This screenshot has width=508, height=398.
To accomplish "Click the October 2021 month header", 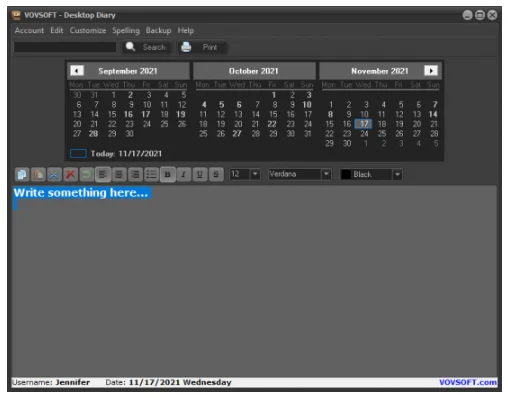I will click(253, 71).
